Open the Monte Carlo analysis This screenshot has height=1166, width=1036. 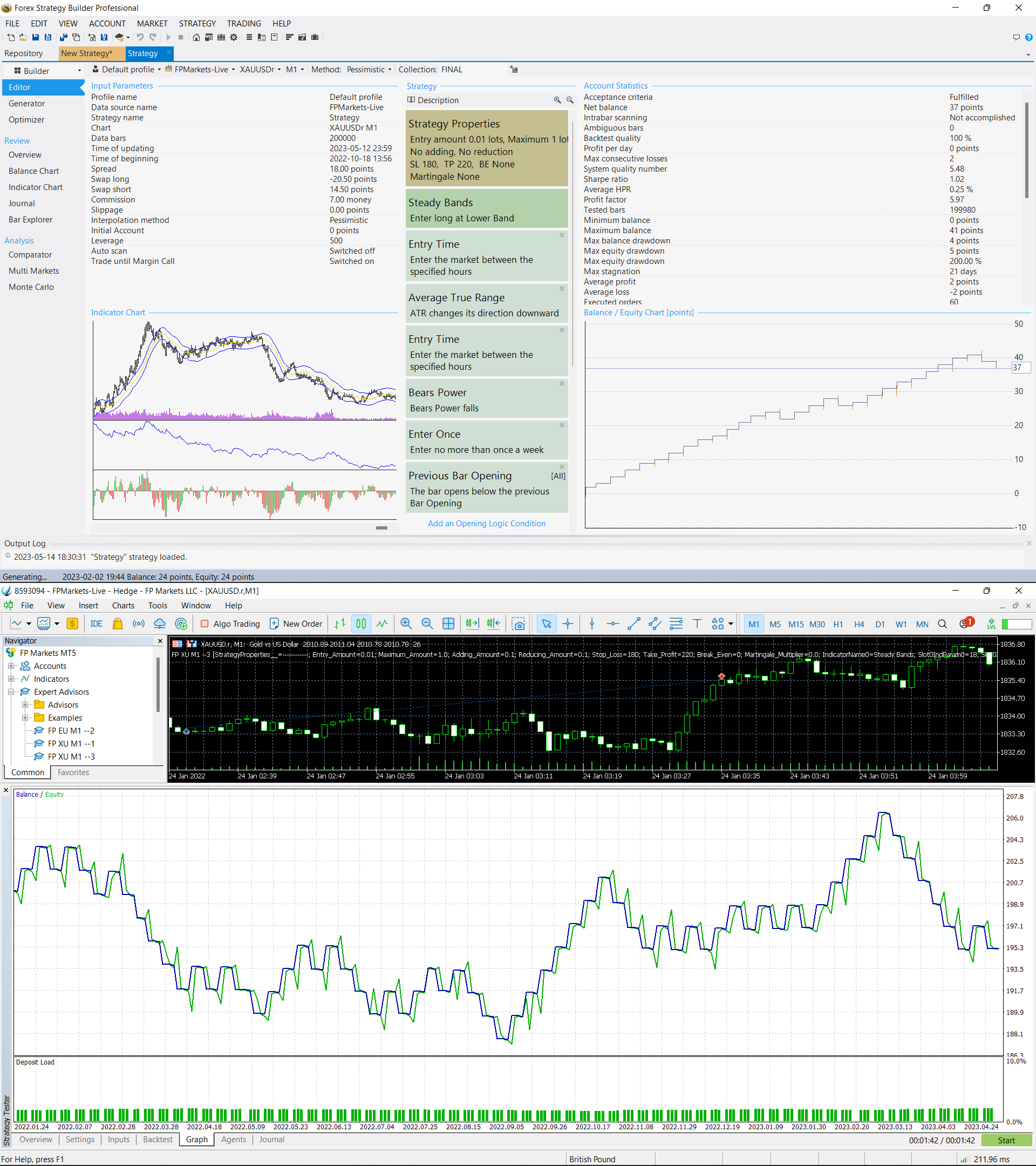[x=31, y=287]
